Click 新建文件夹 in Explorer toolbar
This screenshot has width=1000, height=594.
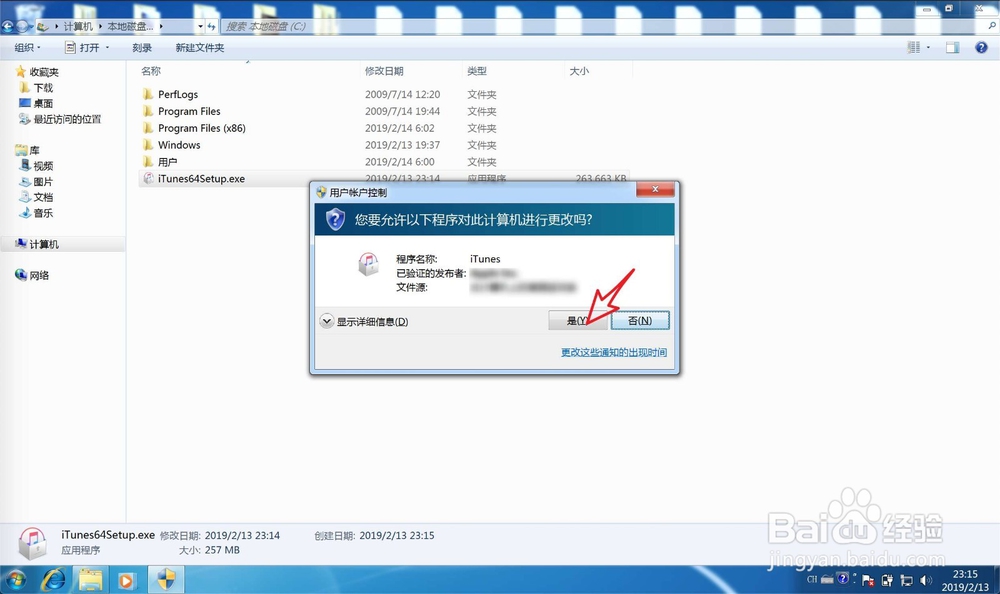coord(200,48)
